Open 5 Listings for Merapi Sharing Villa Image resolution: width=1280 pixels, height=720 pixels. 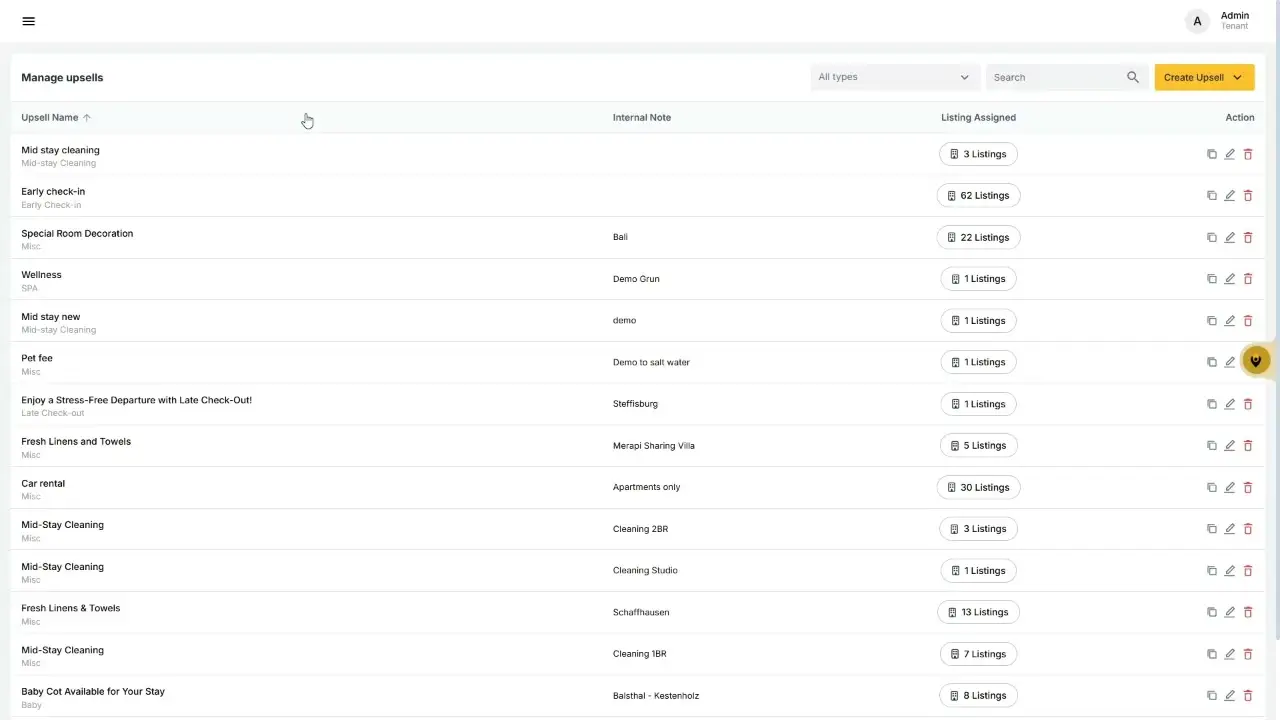click(x=978, y=446)
